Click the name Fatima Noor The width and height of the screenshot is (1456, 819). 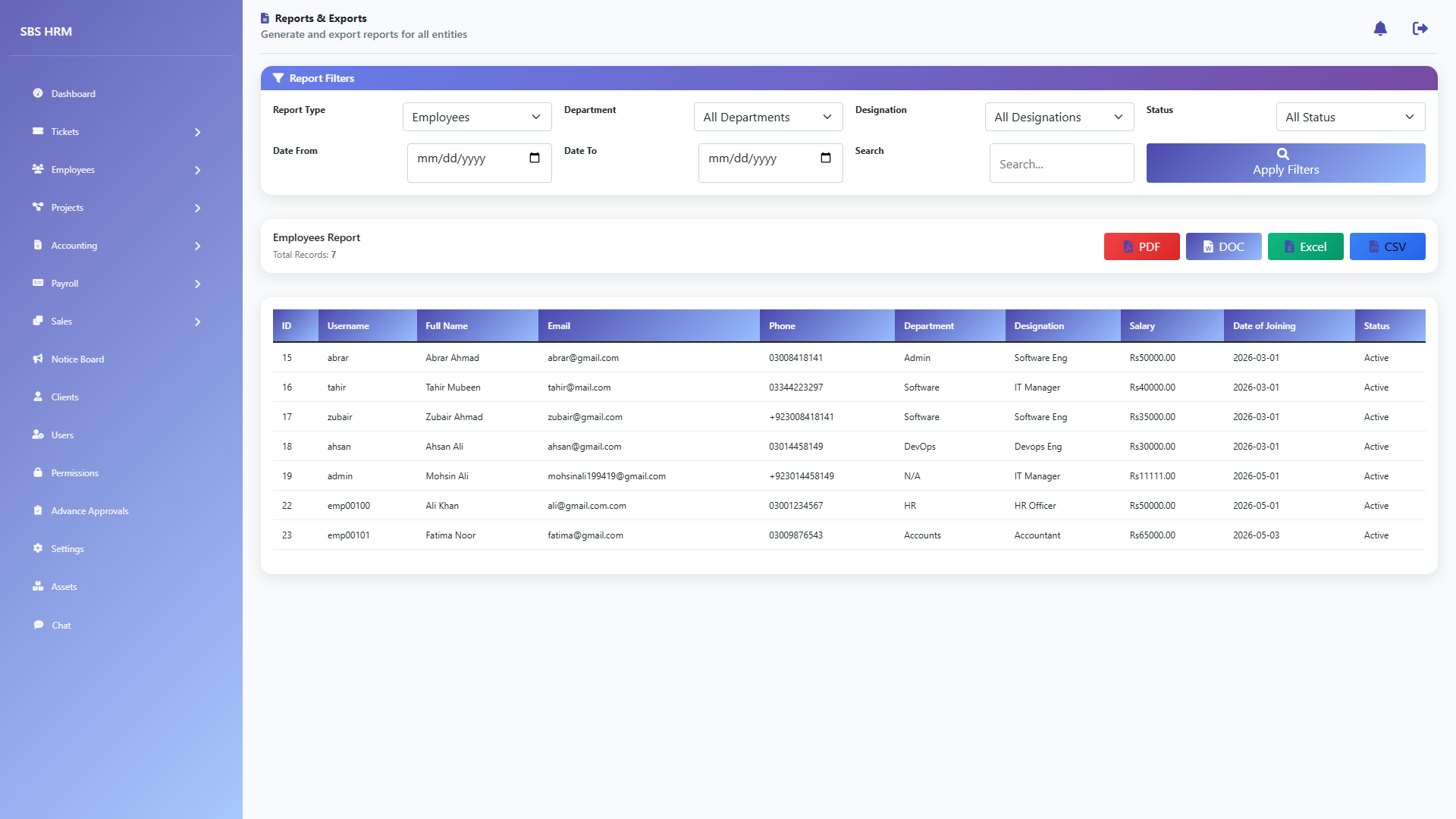click(x=450, y=535)
